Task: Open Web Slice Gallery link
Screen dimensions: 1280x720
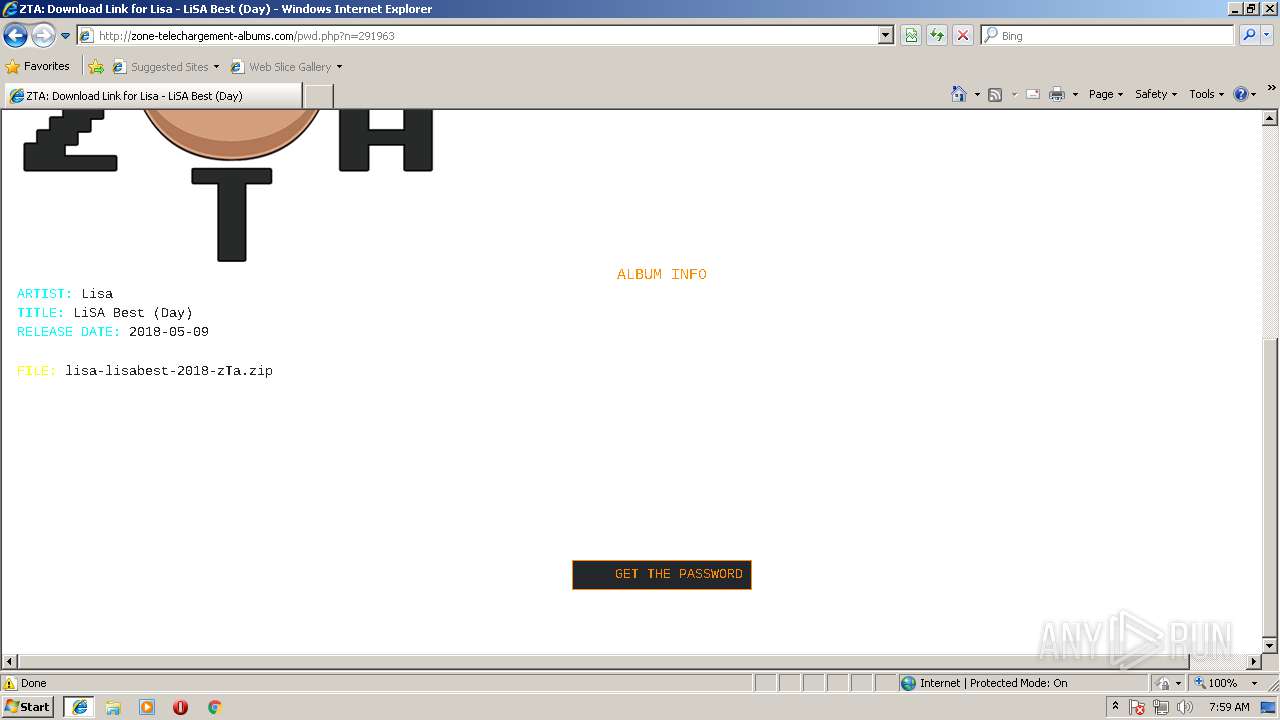Action: click(x=281, y=67)
